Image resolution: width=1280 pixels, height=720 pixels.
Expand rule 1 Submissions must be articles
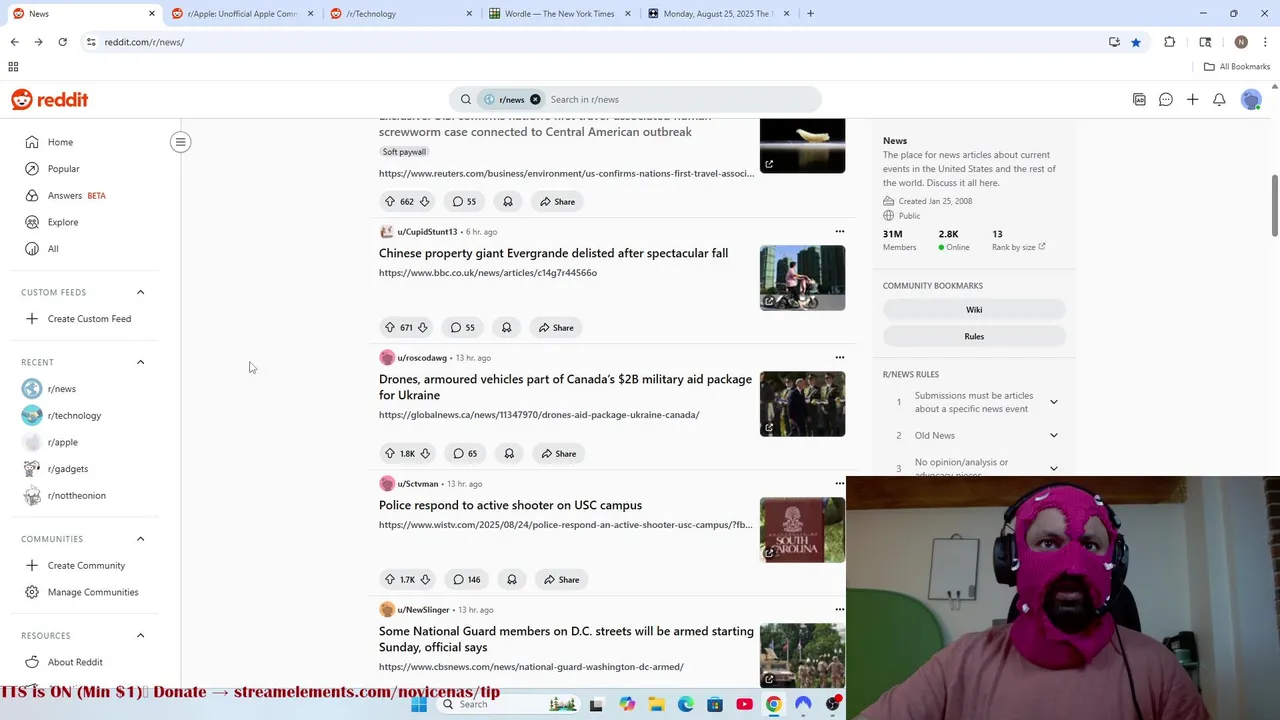tap(1053, 402)
